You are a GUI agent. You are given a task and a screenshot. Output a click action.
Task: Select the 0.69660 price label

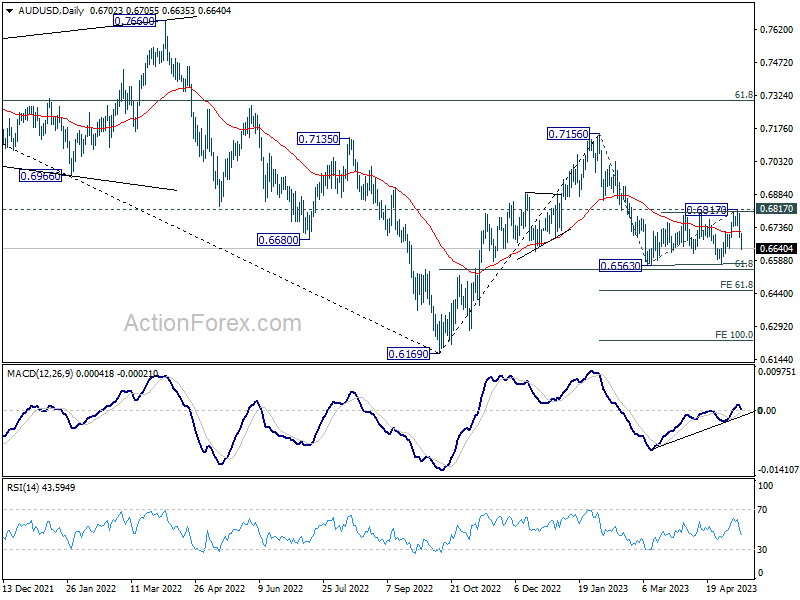[40, 177]
